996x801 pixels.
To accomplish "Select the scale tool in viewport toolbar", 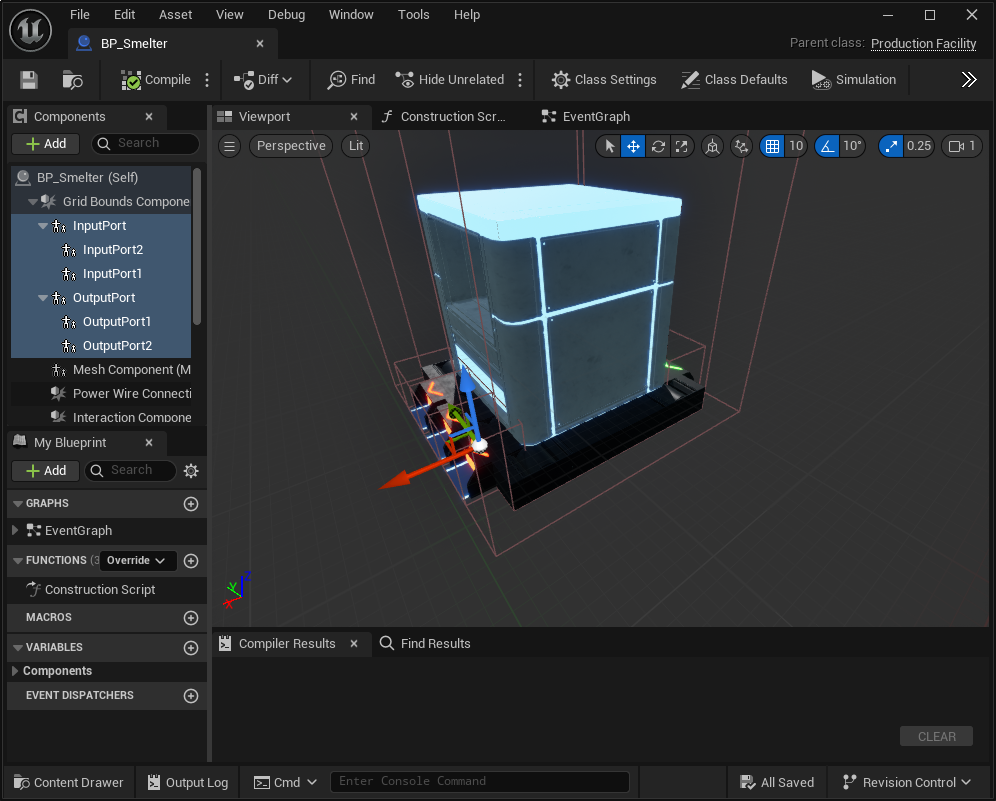I will point(681,146).
